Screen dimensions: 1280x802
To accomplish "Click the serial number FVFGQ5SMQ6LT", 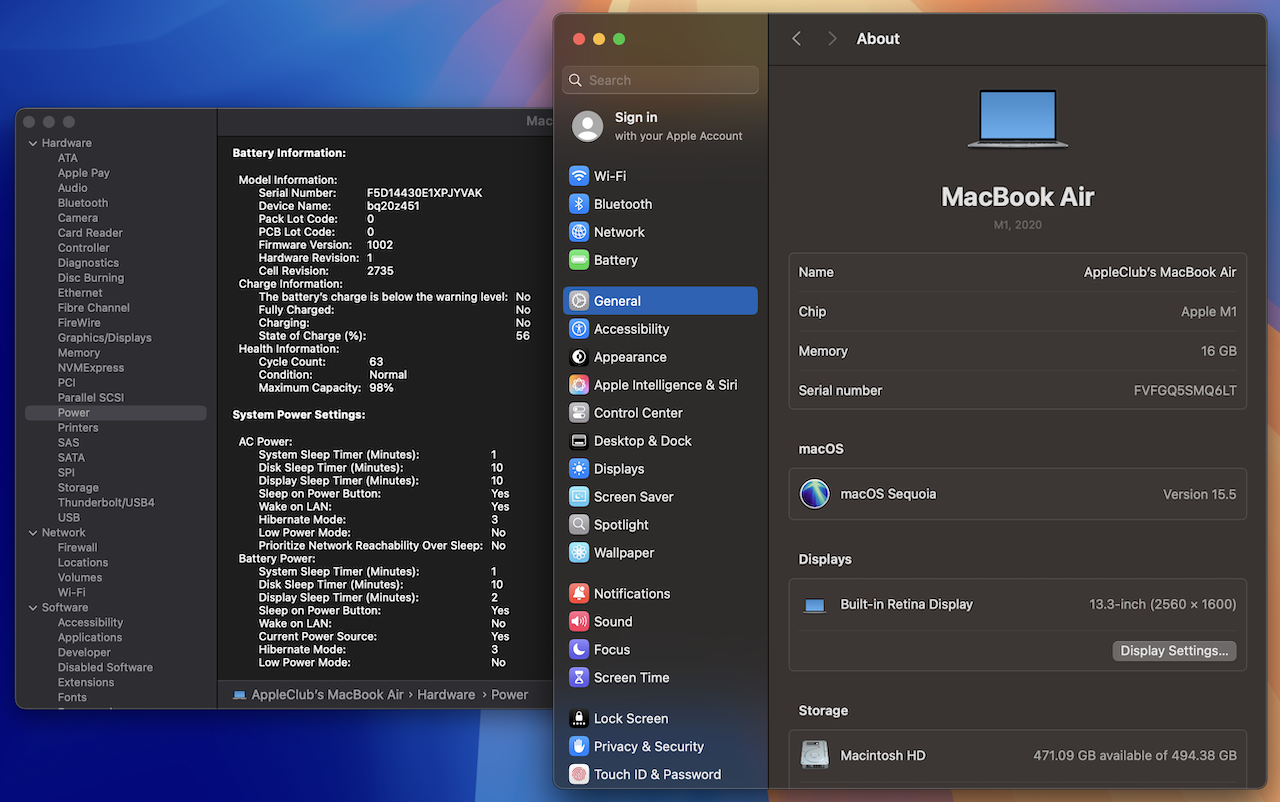I will tap(1185, 391).
